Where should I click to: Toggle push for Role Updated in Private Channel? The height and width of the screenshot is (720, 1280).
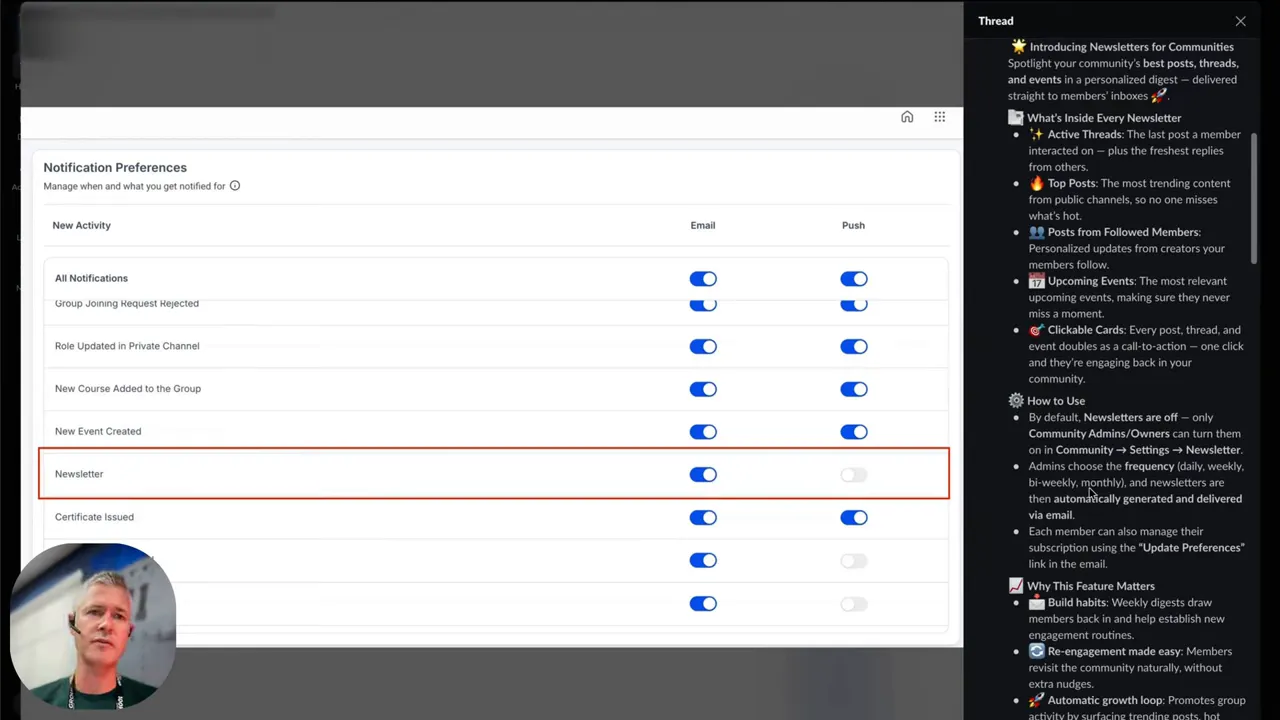click(853, 346)
